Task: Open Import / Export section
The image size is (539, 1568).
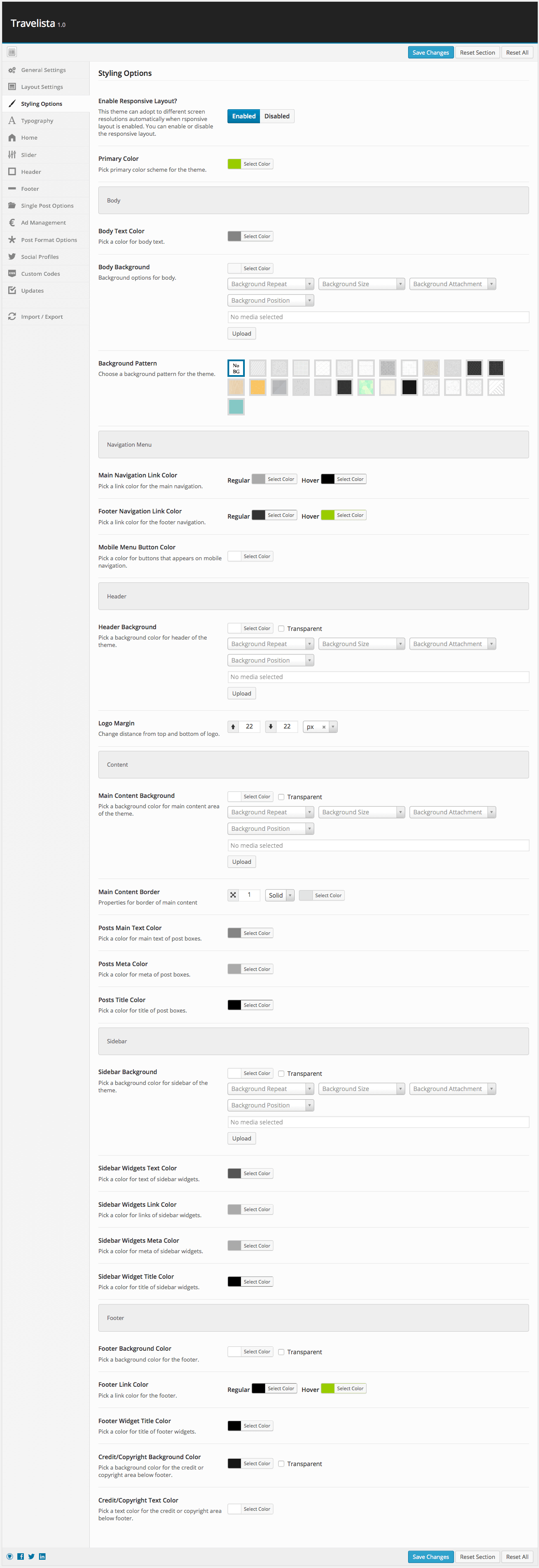Action: click(x=45, y=317)
